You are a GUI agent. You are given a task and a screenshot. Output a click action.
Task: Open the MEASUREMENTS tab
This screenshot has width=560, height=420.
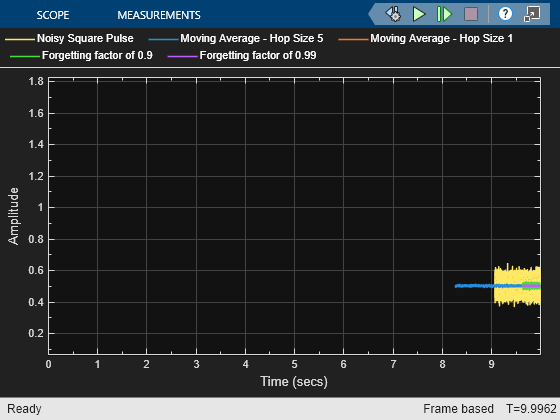point(159,15)
